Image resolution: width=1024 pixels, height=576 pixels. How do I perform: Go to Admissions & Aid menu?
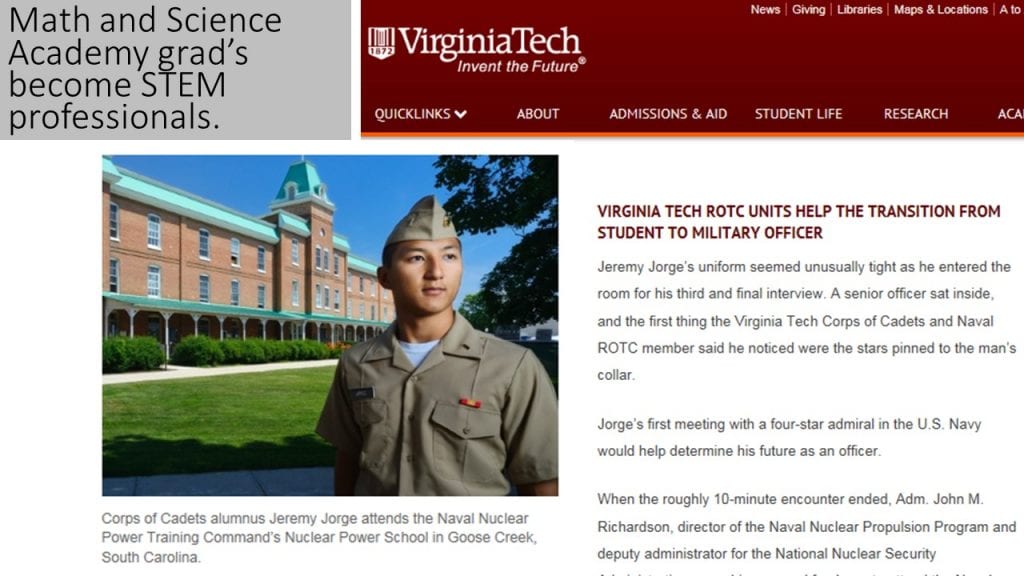[x=667, y=114]
